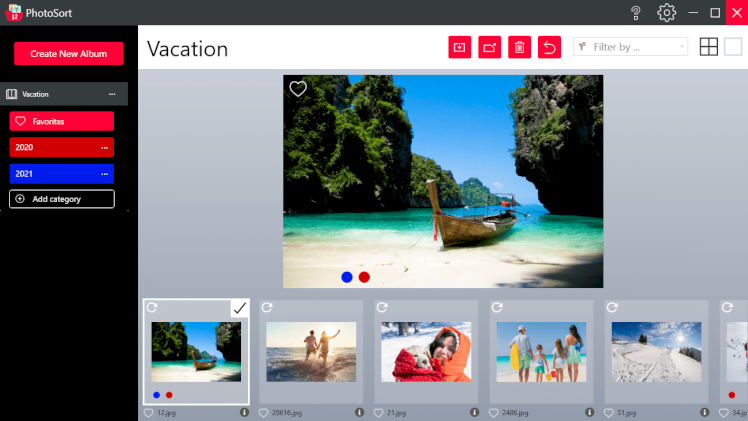Select the snowy mountain trail thumbnail

[x=656, y=352]
